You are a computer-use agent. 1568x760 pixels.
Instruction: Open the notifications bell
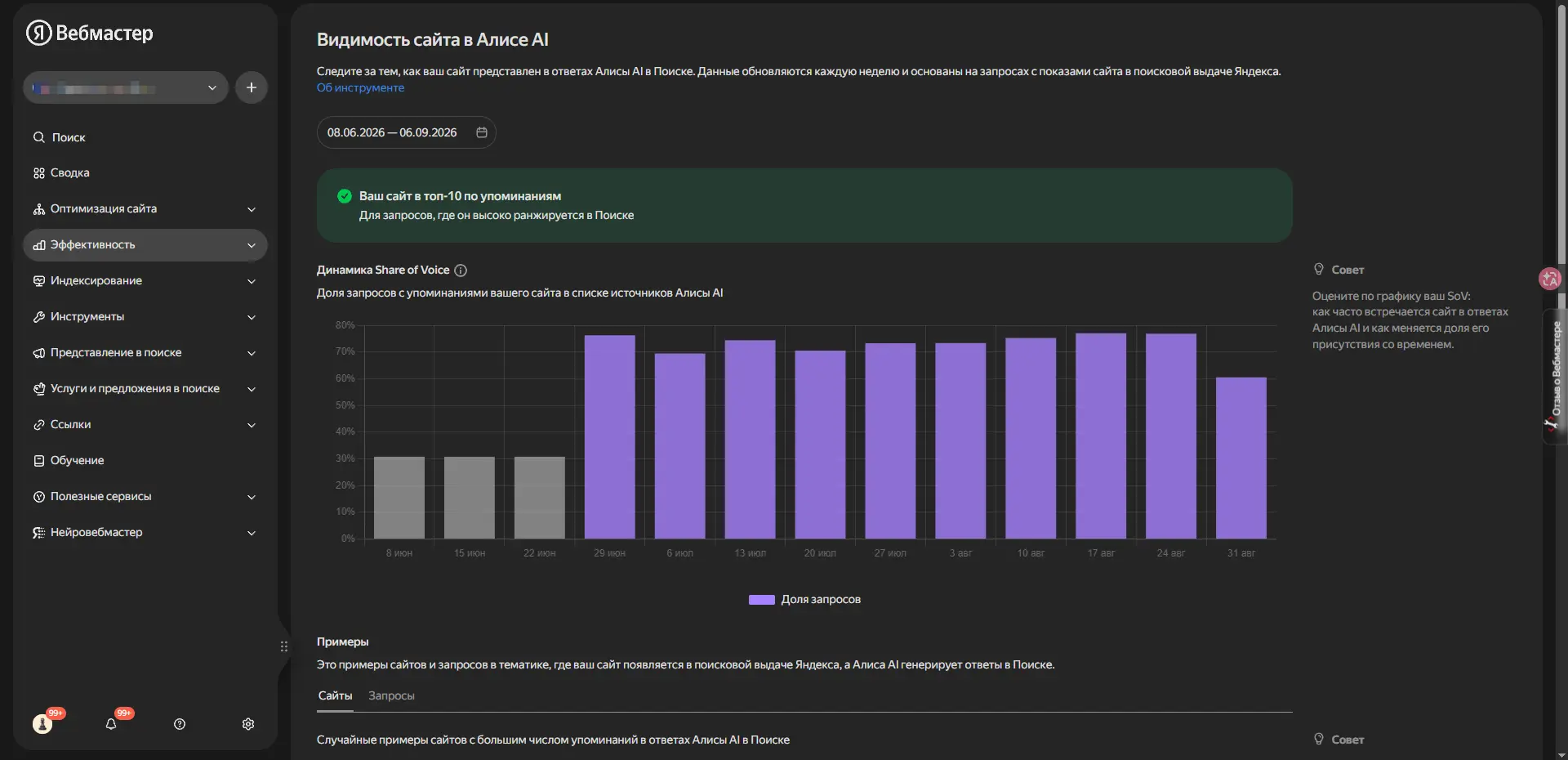pyautogui.click(x=111, y=724)
